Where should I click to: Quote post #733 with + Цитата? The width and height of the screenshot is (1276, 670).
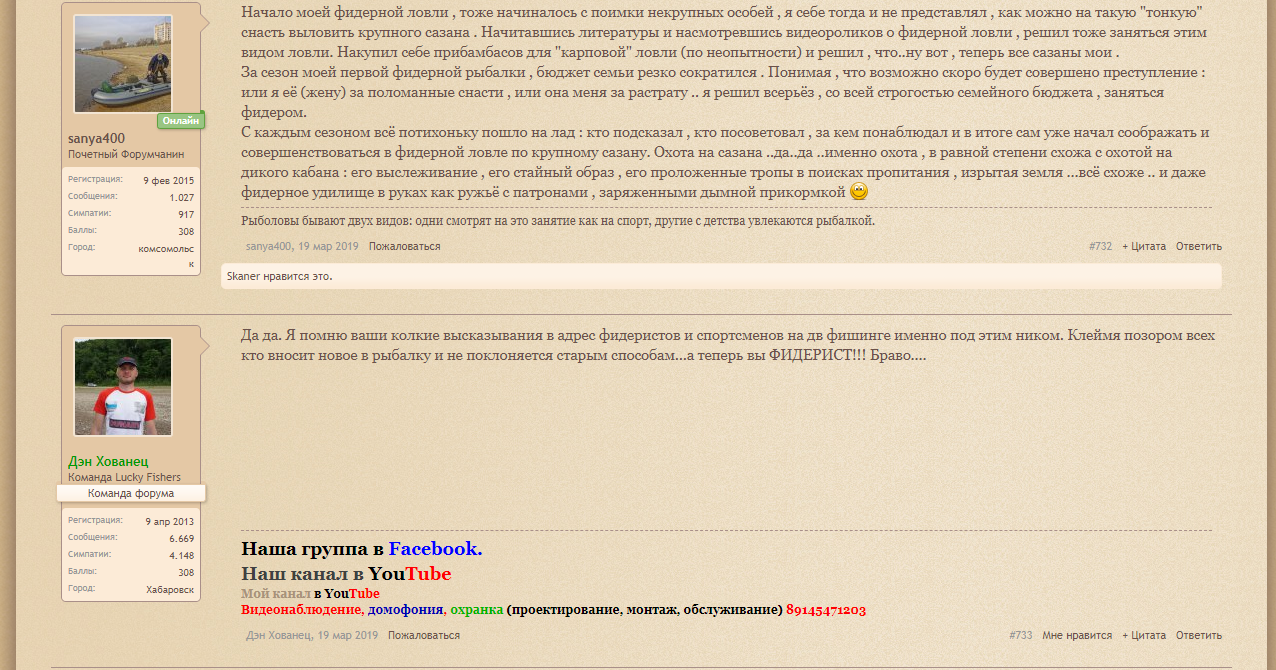coord(1143,635)
